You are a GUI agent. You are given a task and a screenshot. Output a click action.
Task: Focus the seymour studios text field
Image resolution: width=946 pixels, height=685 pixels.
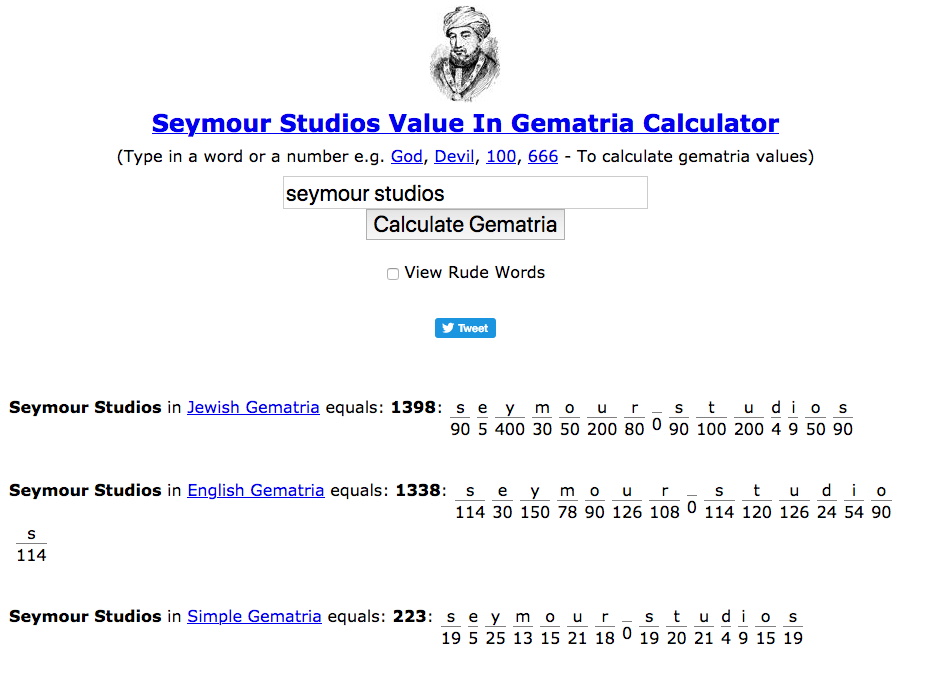coord(465,193)
